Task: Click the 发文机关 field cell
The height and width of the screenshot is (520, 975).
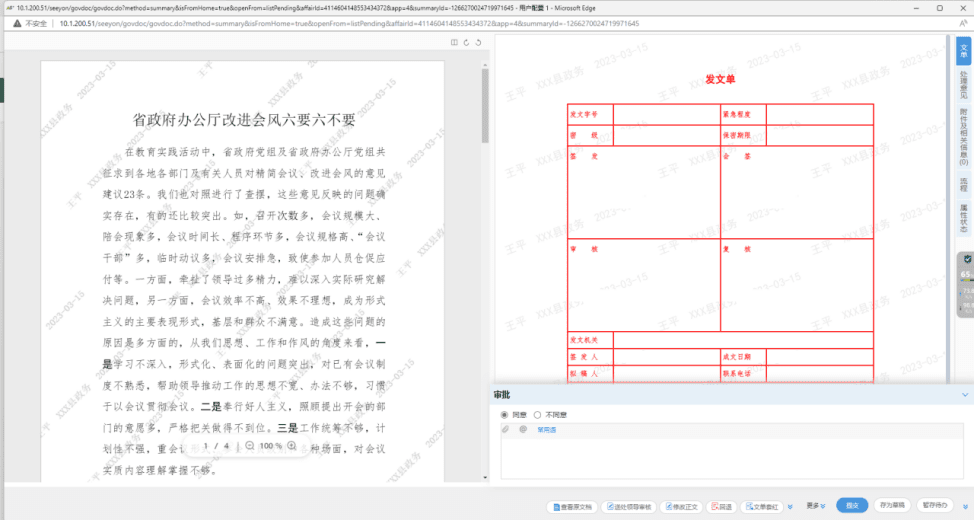Action: [743, 340]
